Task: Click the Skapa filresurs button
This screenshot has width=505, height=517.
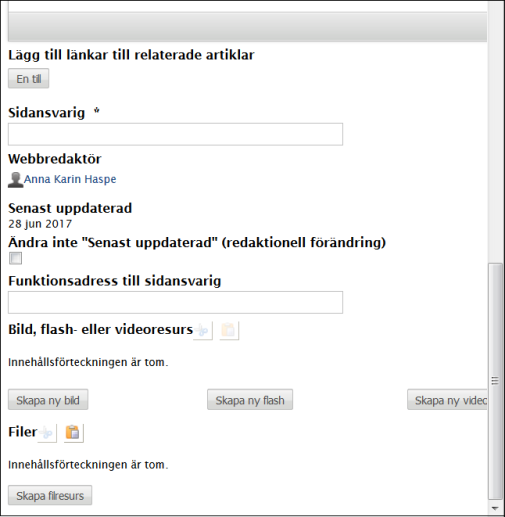Action: pyautogui.click(x=50, y=495)
